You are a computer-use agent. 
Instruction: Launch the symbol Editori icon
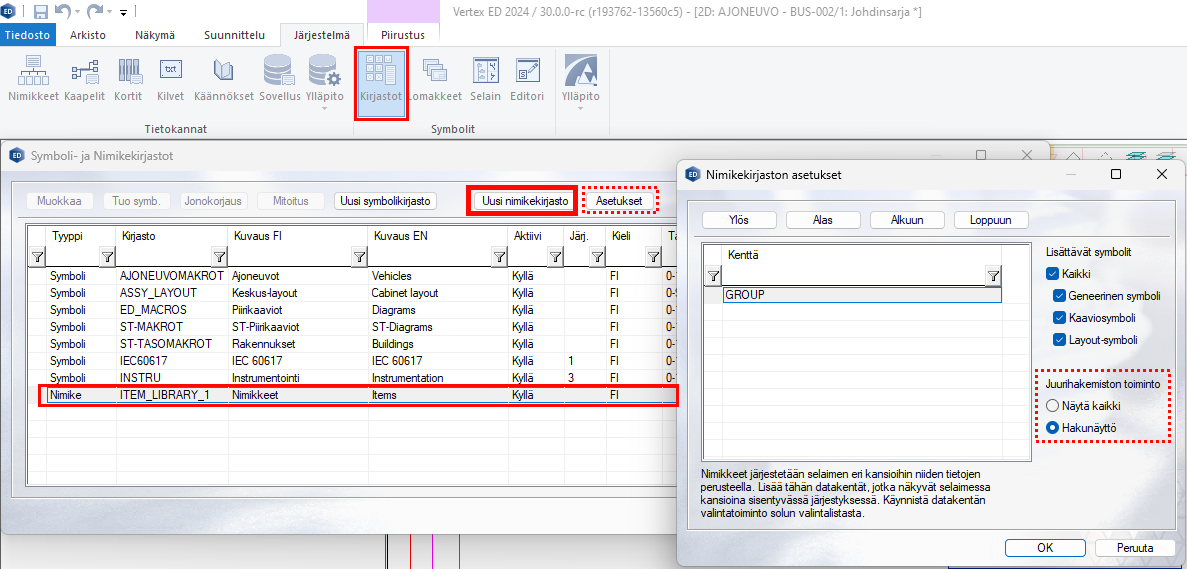pos(527,71)
